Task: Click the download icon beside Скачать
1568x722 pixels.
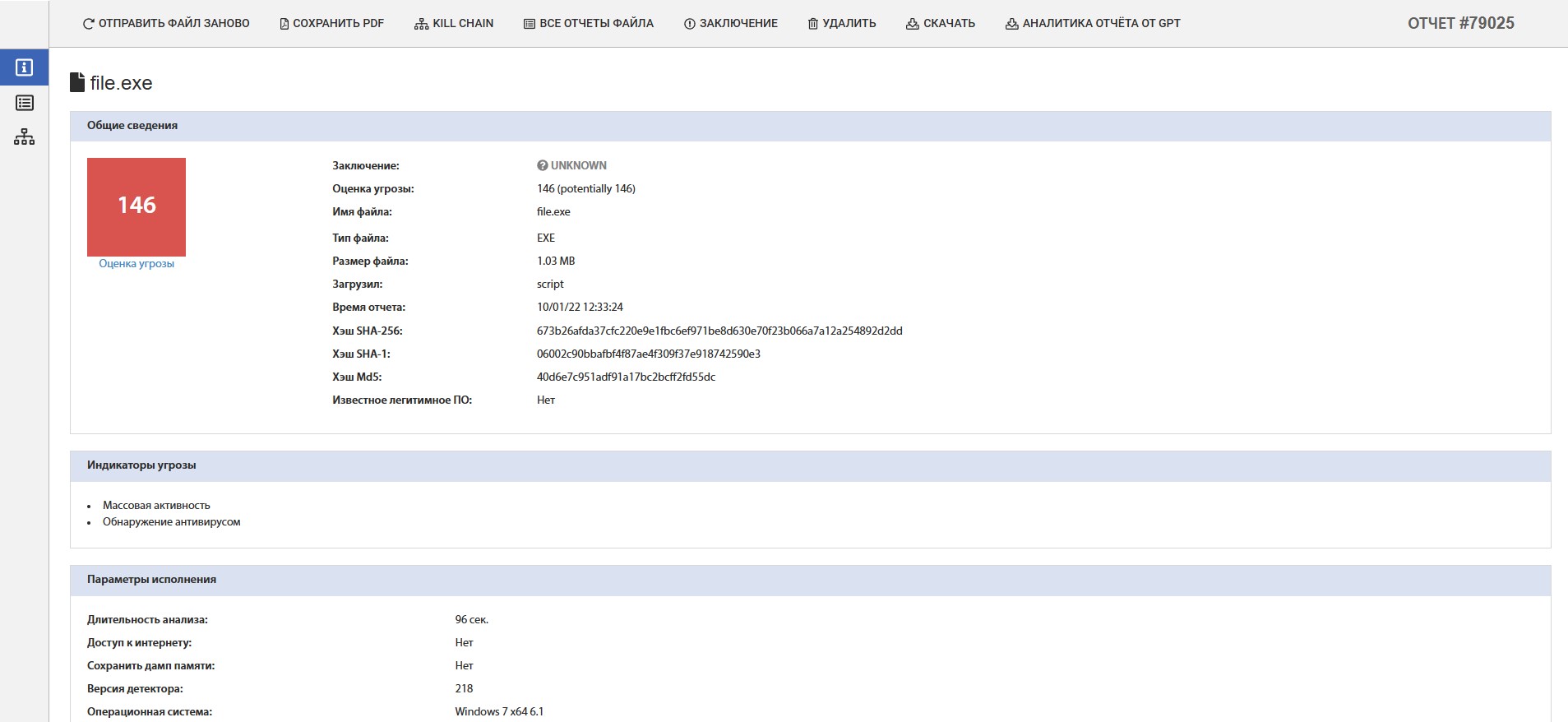Action: pos(913,24)
